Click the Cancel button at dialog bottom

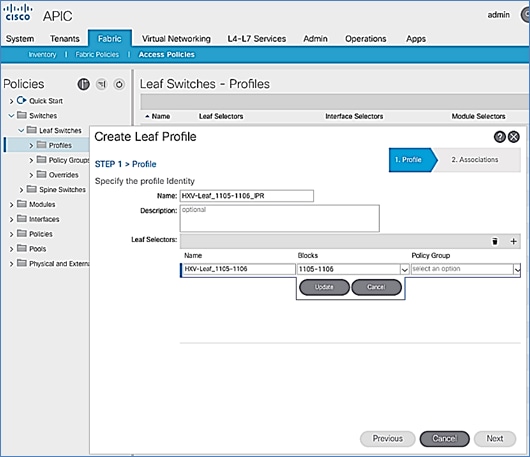pos(444,438)
